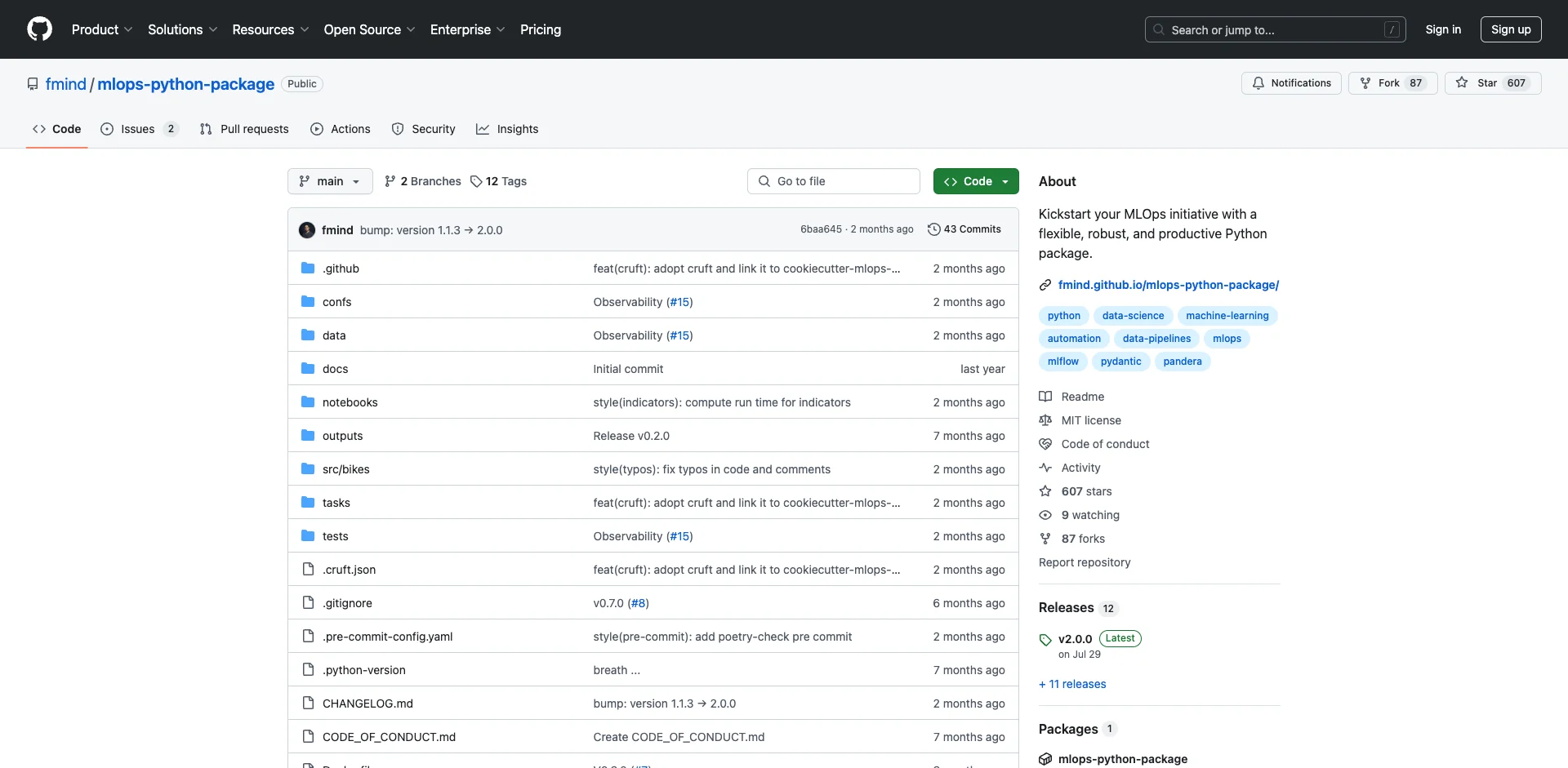Click the pandera topic tag
Image resolution: width=1568 pixels, height=768 pixels.
click(x=1183, y=362)
